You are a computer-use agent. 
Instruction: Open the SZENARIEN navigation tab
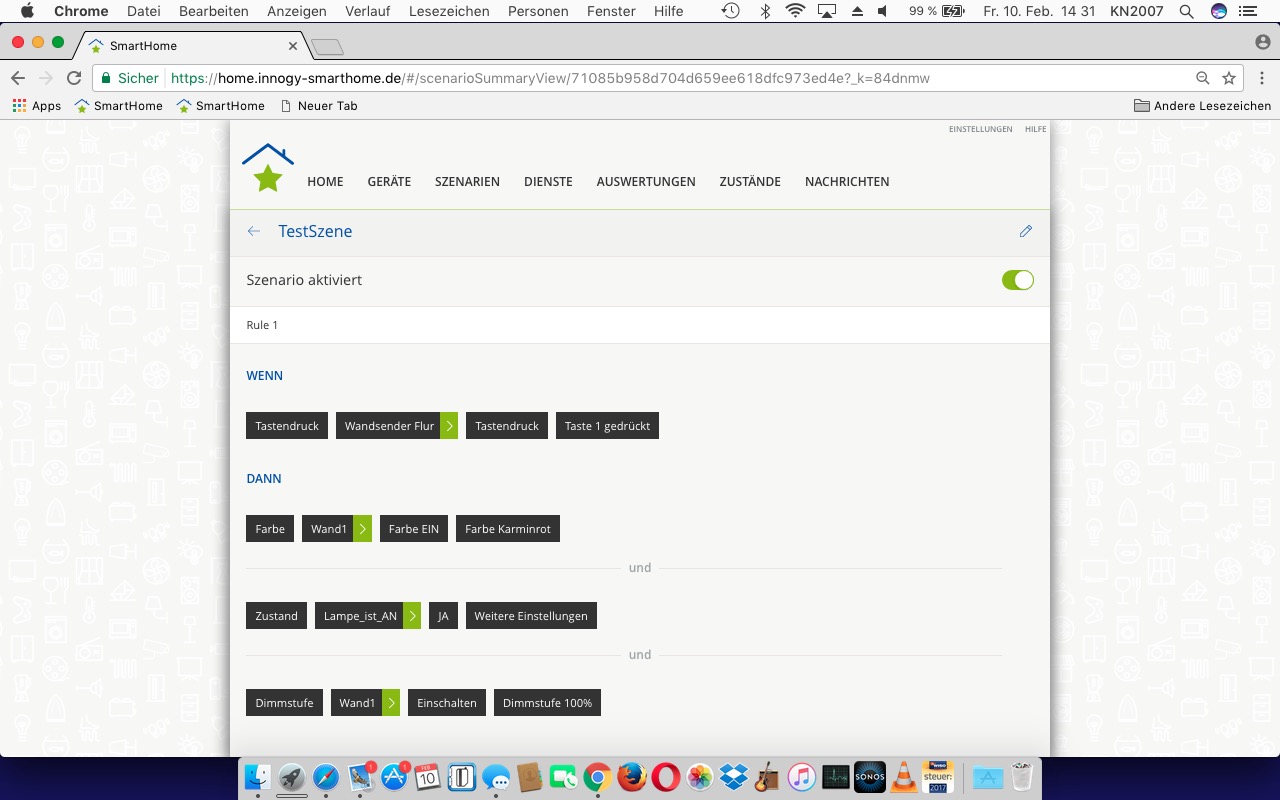[467, 182]
